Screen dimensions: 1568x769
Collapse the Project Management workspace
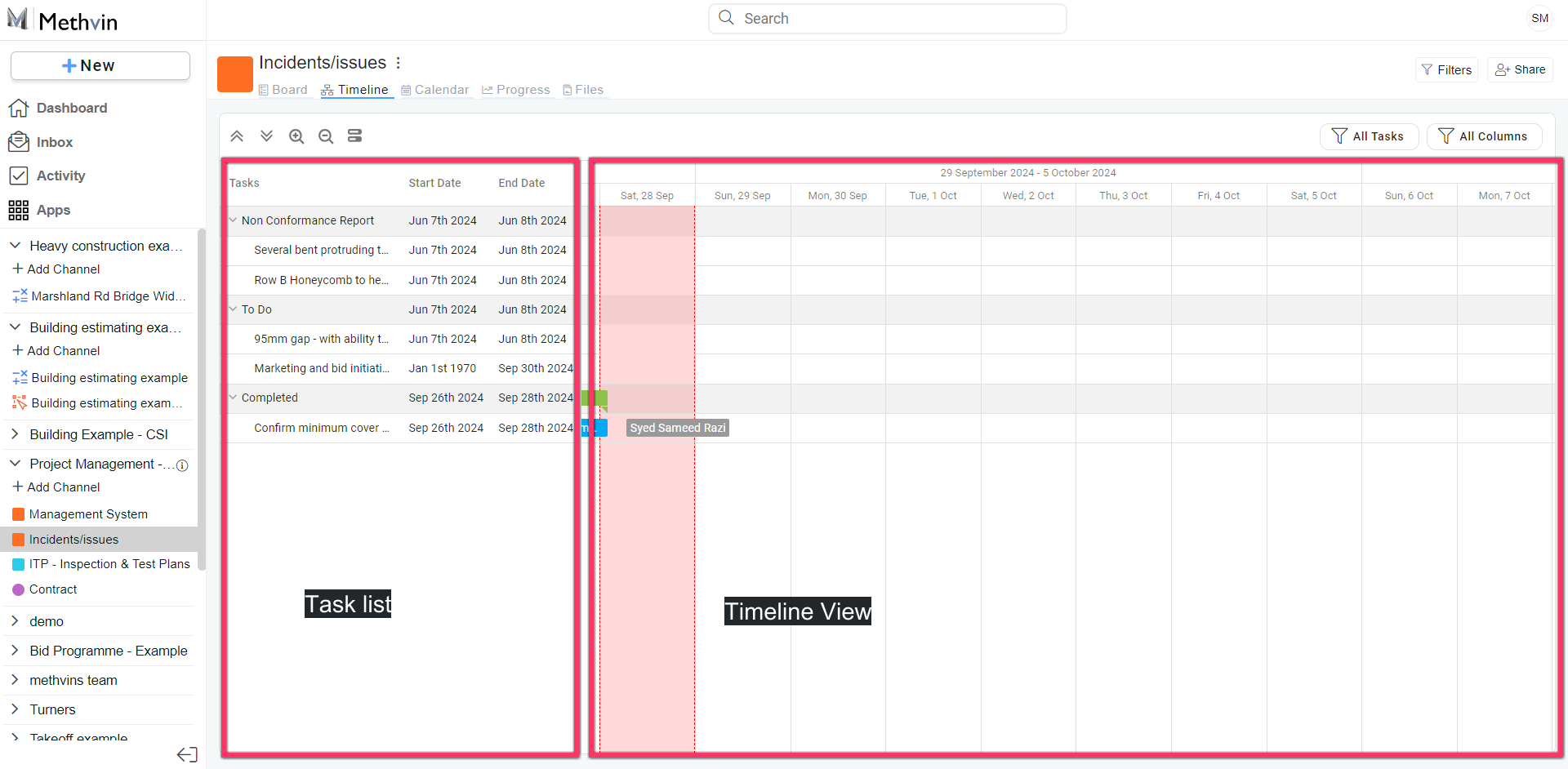[x=15, y=464]
